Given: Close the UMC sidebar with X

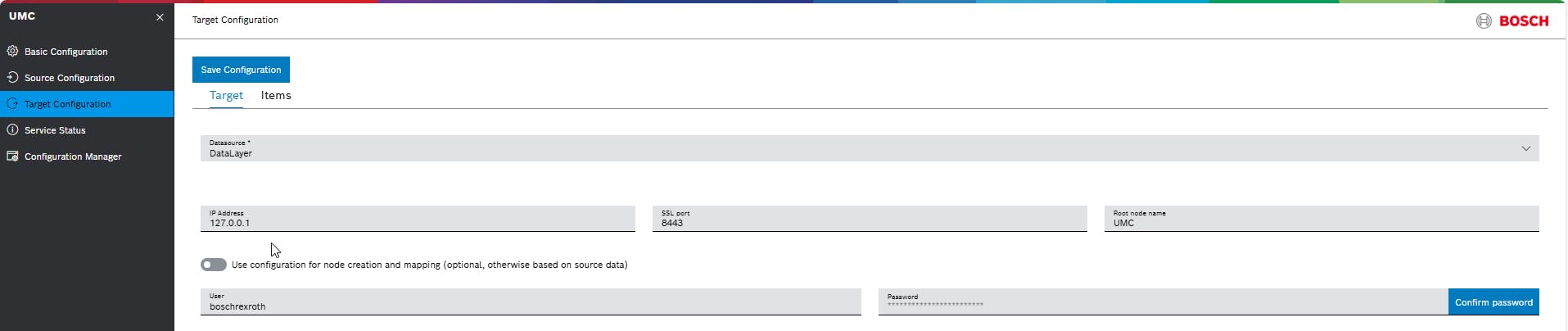Looking at the screenshot, I should click(x=160, y=17).
